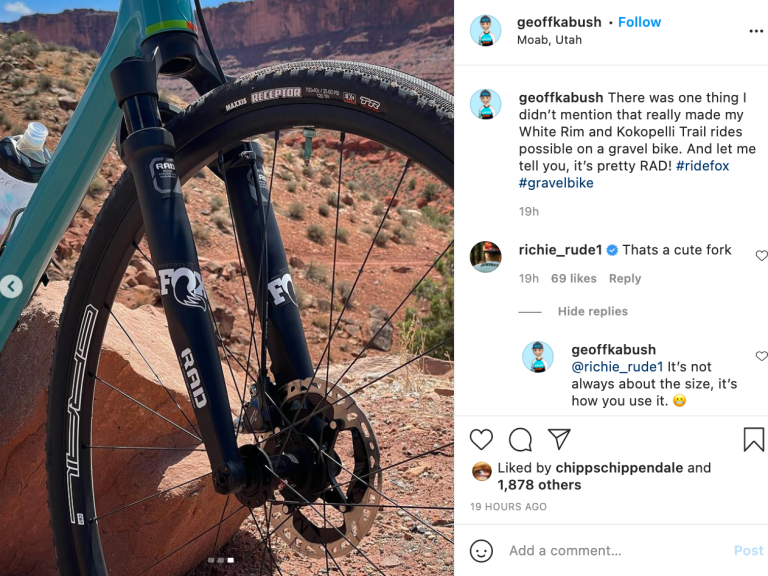Viewport: 768px width, 576px height.
Task: Select the carousel page indicator dots
Action: (x=220, y=560)
